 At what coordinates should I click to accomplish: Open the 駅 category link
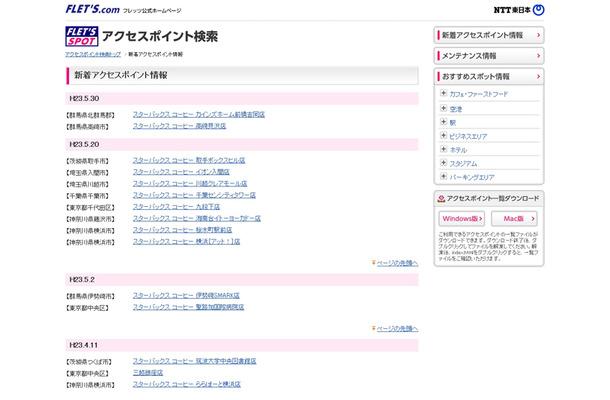coord(452,123)
